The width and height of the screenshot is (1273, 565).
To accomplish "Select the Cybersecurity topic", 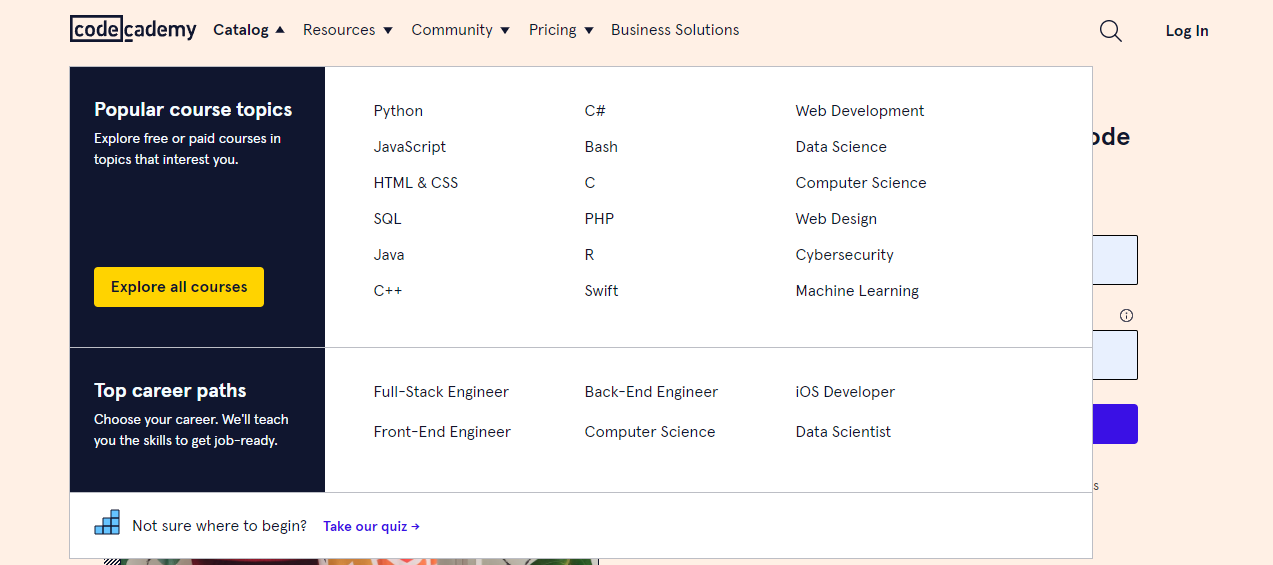I will click(845, 255).
